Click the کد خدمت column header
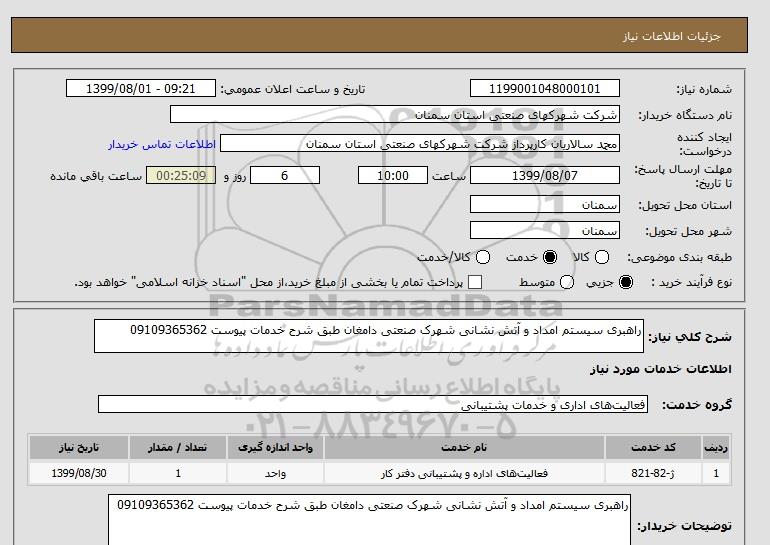This screenshot has height=545, width=770. [653, 447]
